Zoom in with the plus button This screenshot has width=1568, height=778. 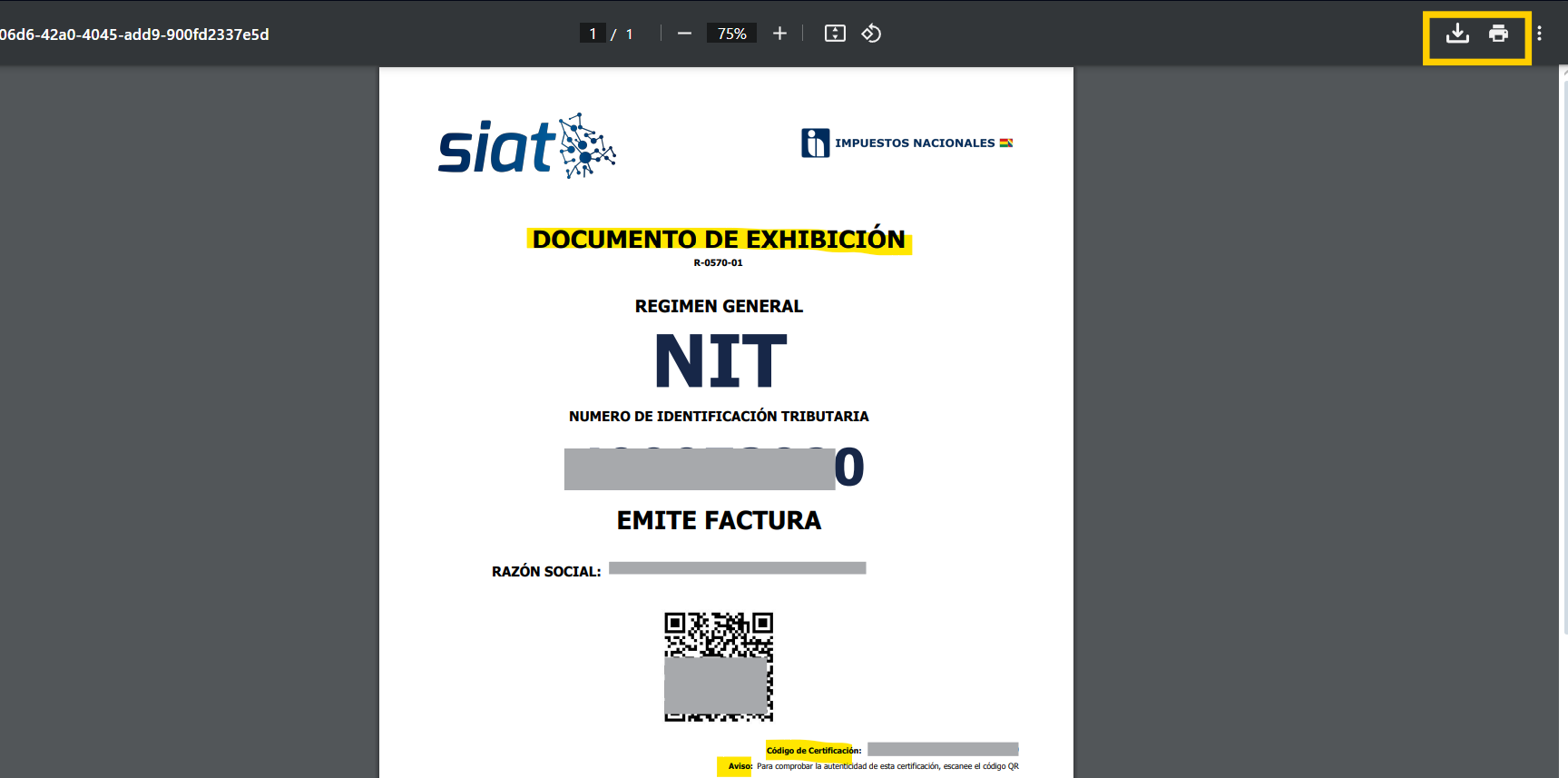point(779,34)
